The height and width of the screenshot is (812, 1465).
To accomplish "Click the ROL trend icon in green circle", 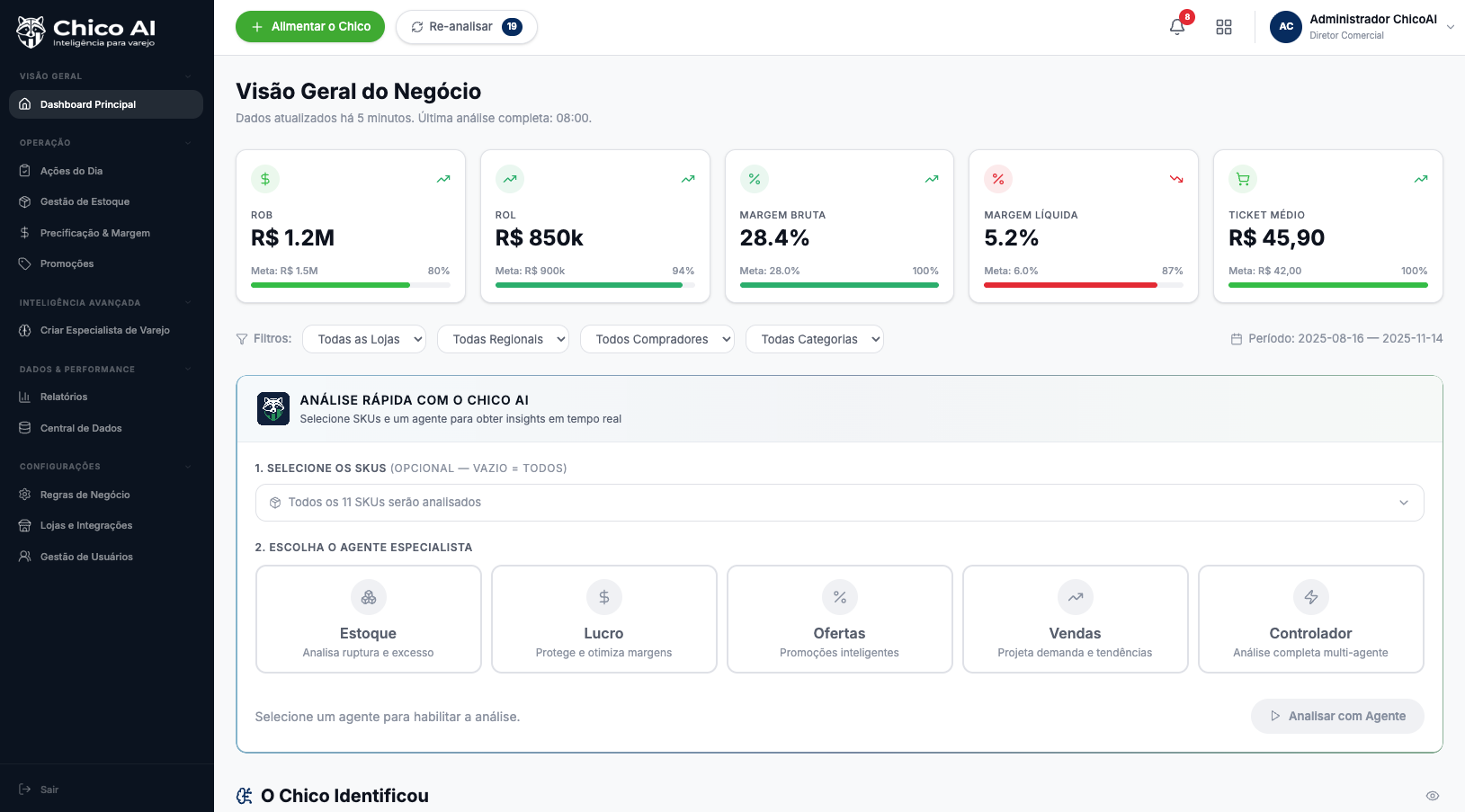I will (510, 179).
